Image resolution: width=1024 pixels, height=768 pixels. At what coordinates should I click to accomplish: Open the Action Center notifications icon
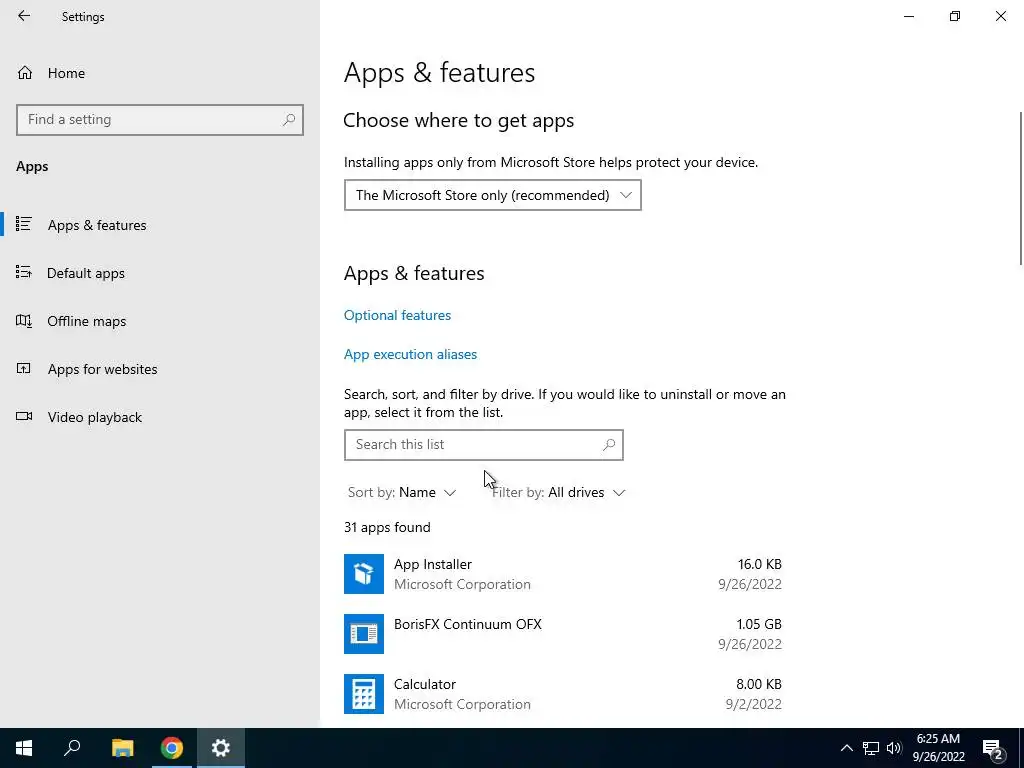point(993,748)
